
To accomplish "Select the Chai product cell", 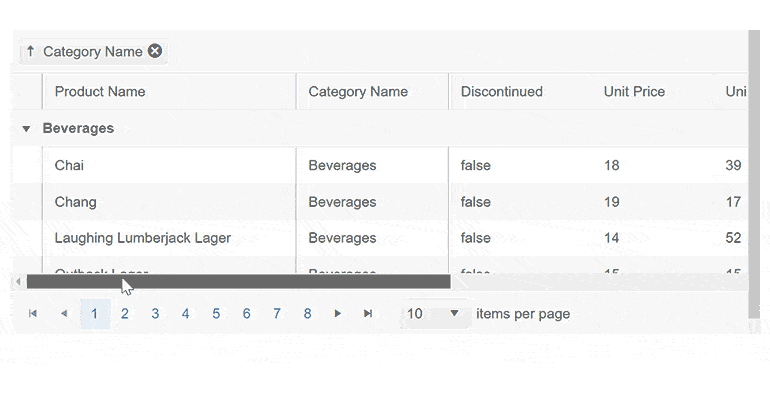I will click(169, 165).
